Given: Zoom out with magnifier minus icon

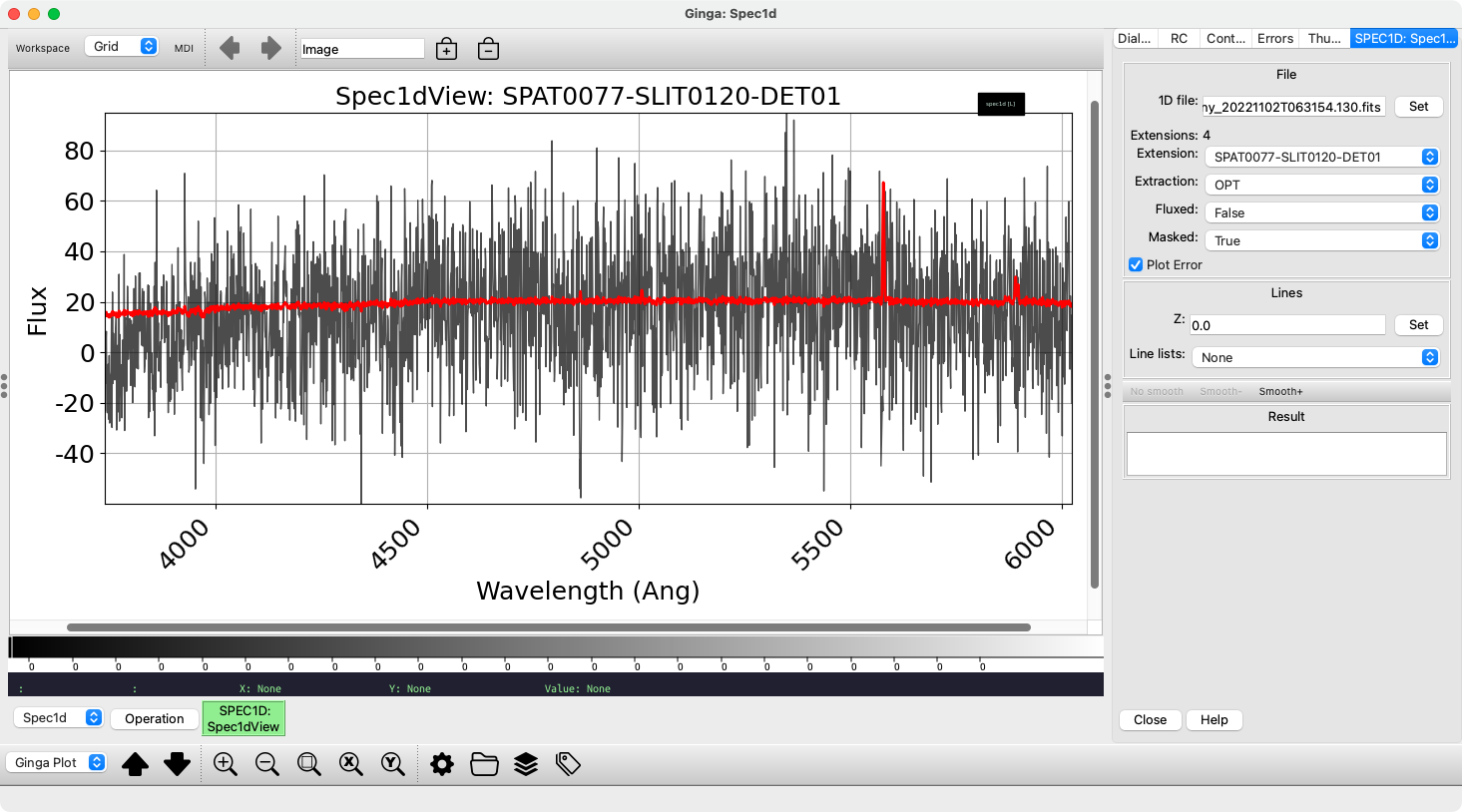Looking at the screenshot, I should pyautogui.click(x=267, y=764).
